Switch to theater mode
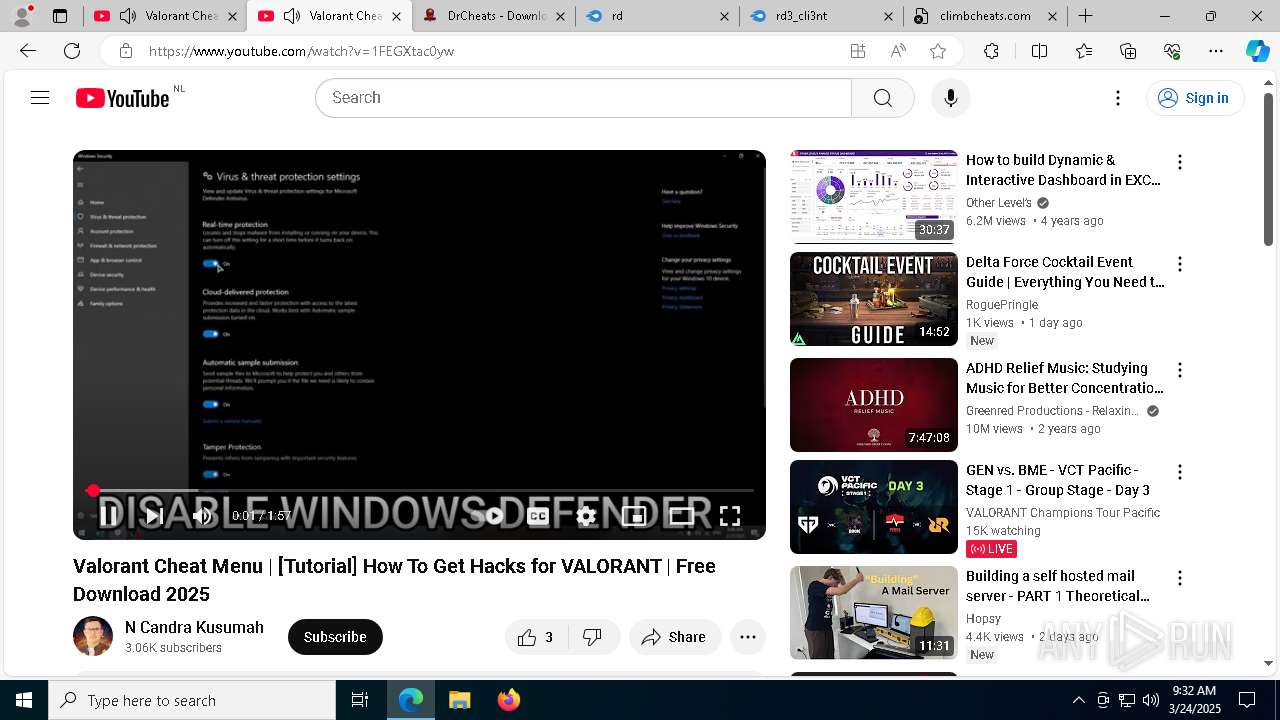 [682, 516]
